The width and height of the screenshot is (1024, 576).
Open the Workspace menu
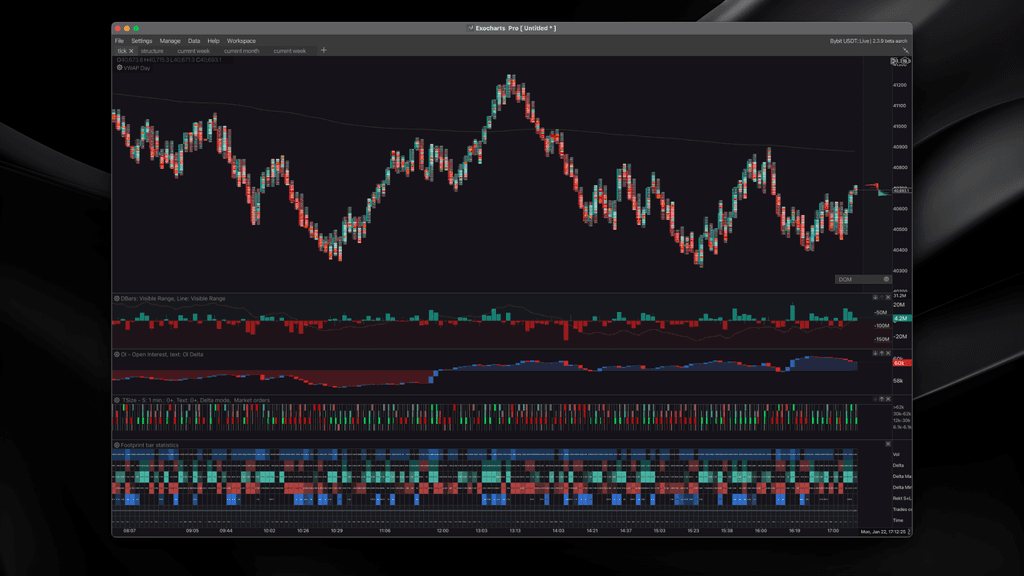tap(241, 41)
